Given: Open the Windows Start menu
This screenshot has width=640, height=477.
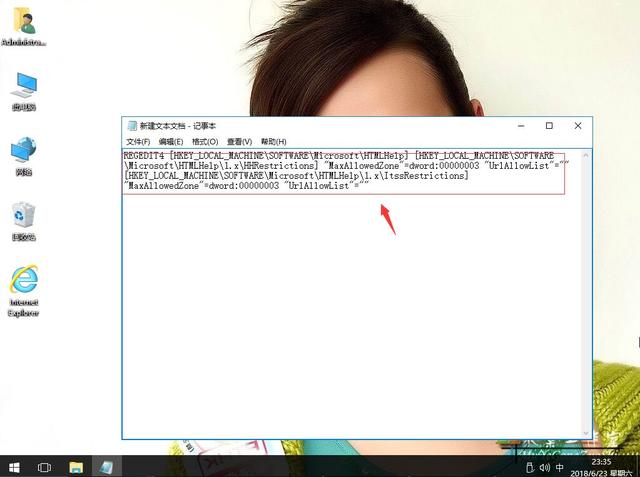Looking at the screenshot, I should (x=14, y=467).
